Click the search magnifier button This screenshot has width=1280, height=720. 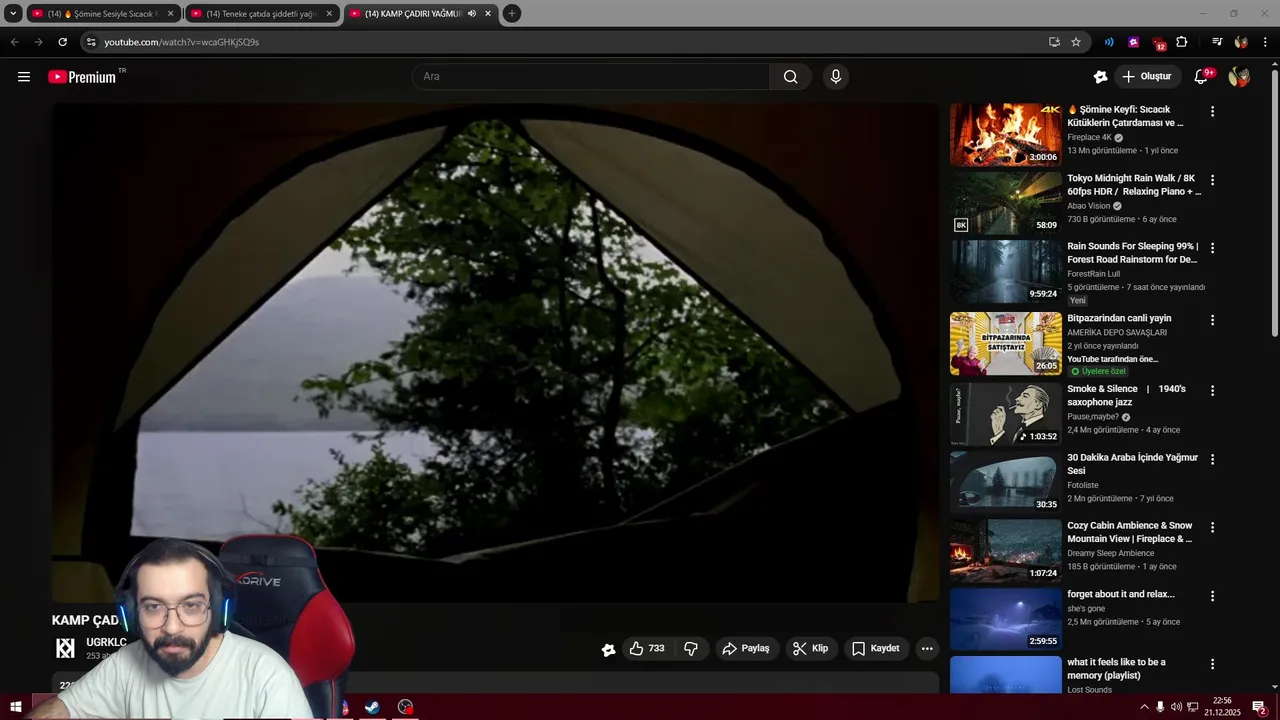(x=790, y=77)
